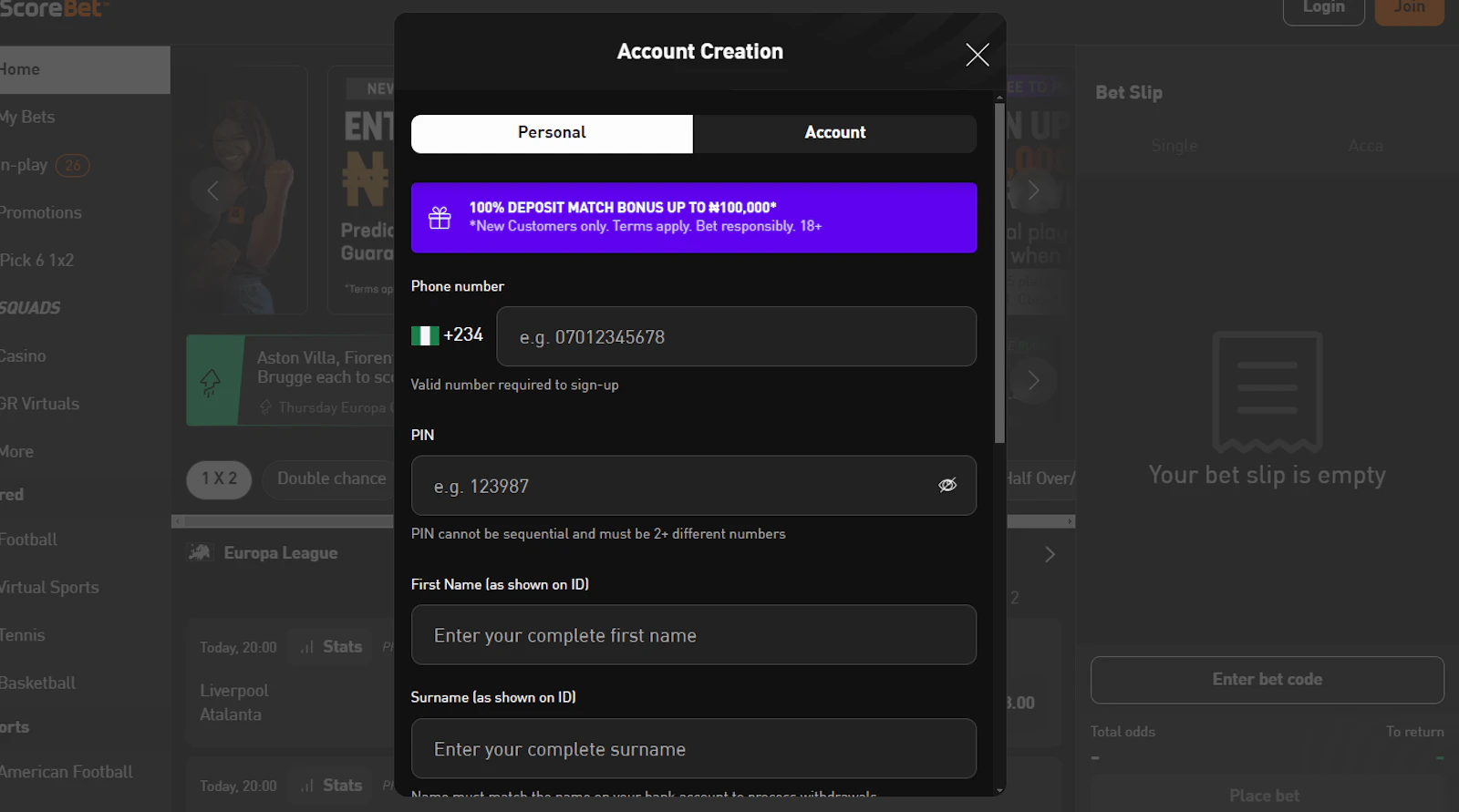Switch to the Personal tab

[x=552, y=133]
